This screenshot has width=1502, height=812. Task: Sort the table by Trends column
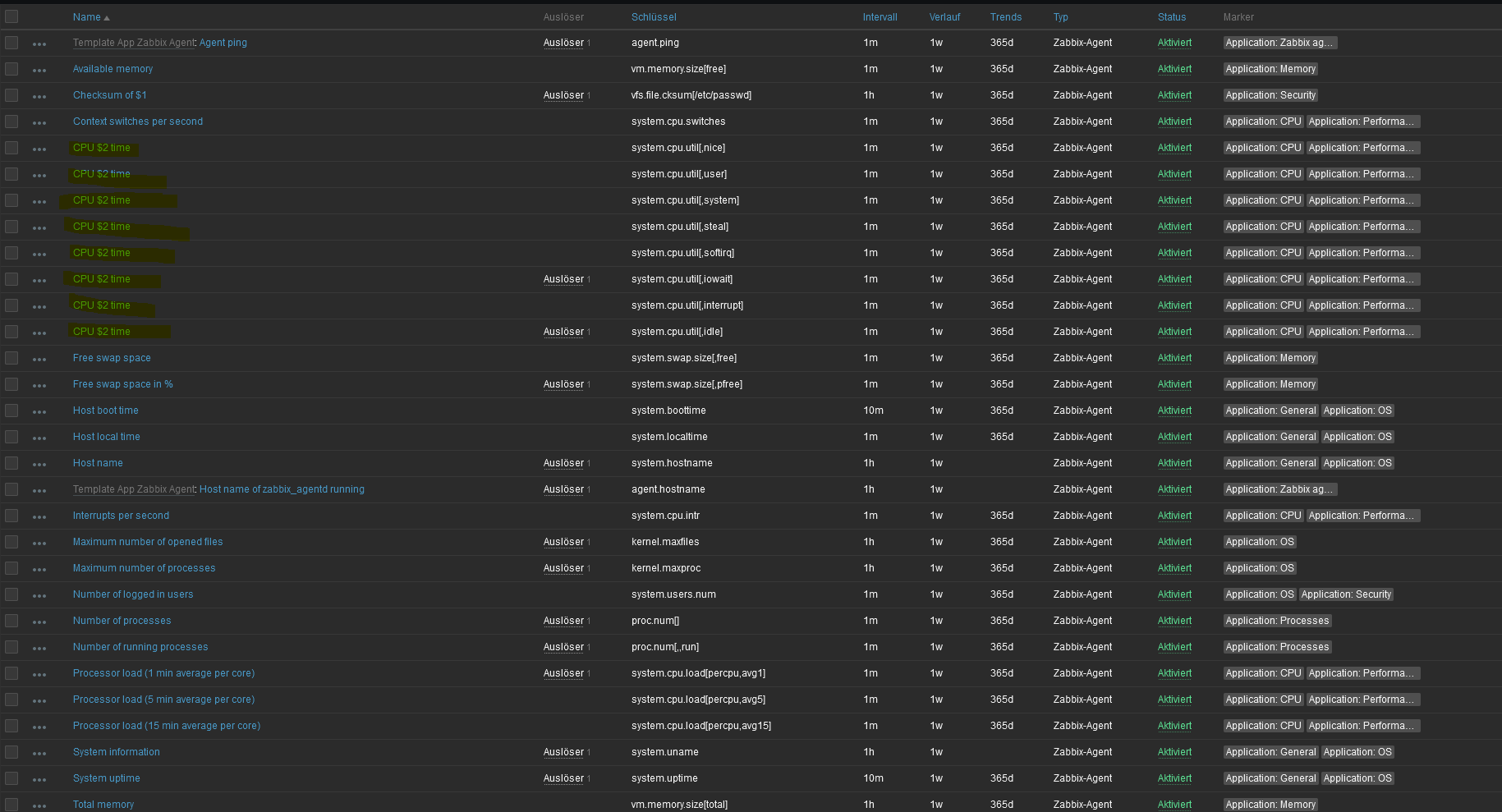point(1006,17)
